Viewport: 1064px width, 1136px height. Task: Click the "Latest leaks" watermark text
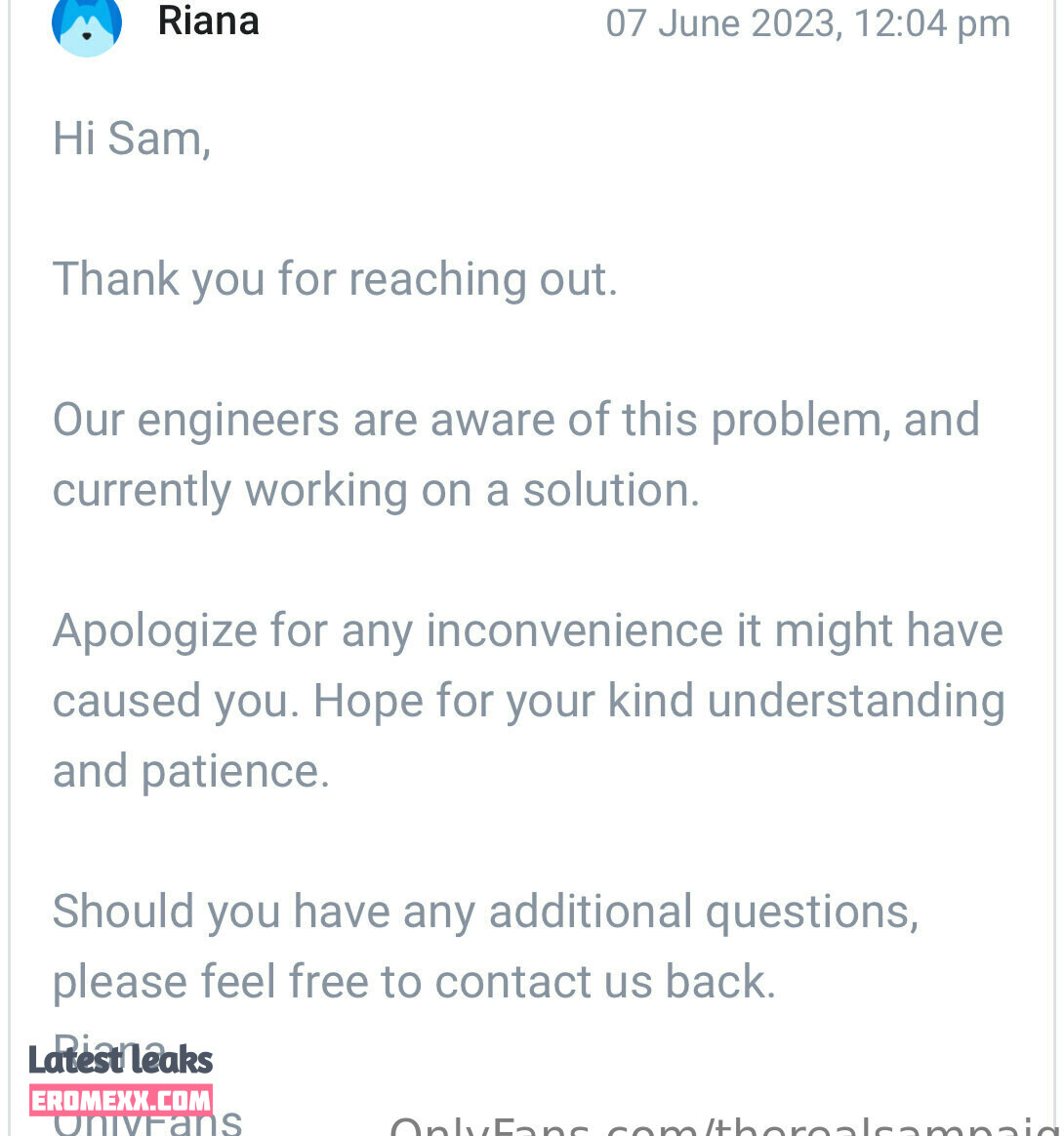(x=120, y=1061)
